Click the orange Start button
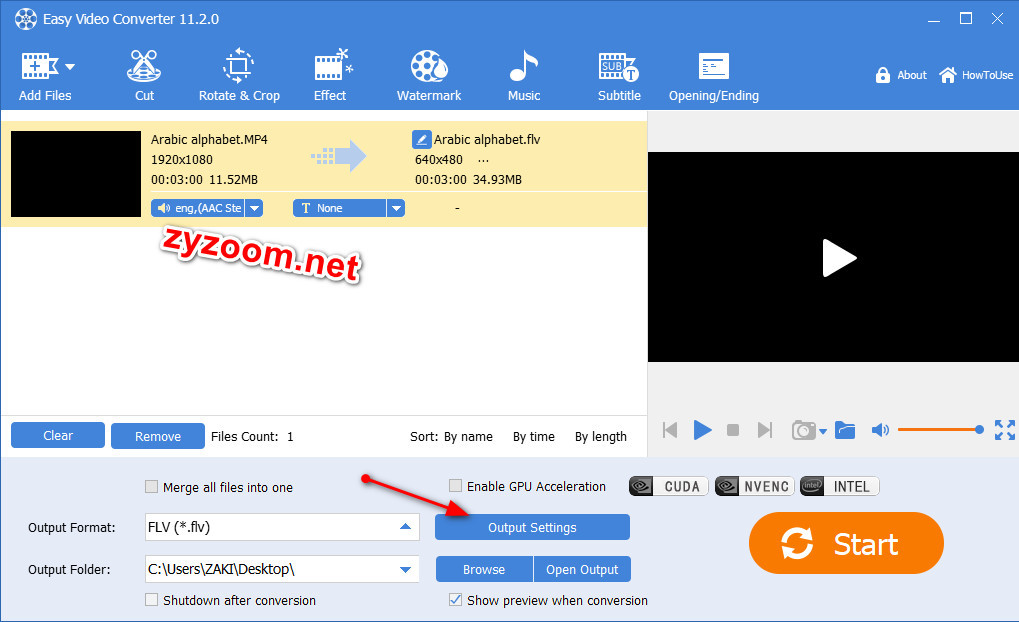 (846, 543)
